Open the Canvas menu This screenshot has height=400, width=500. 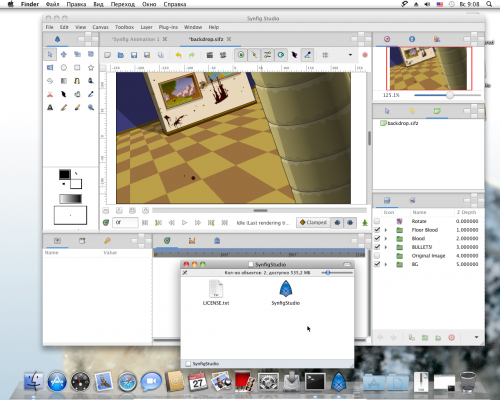coord(100,27)
